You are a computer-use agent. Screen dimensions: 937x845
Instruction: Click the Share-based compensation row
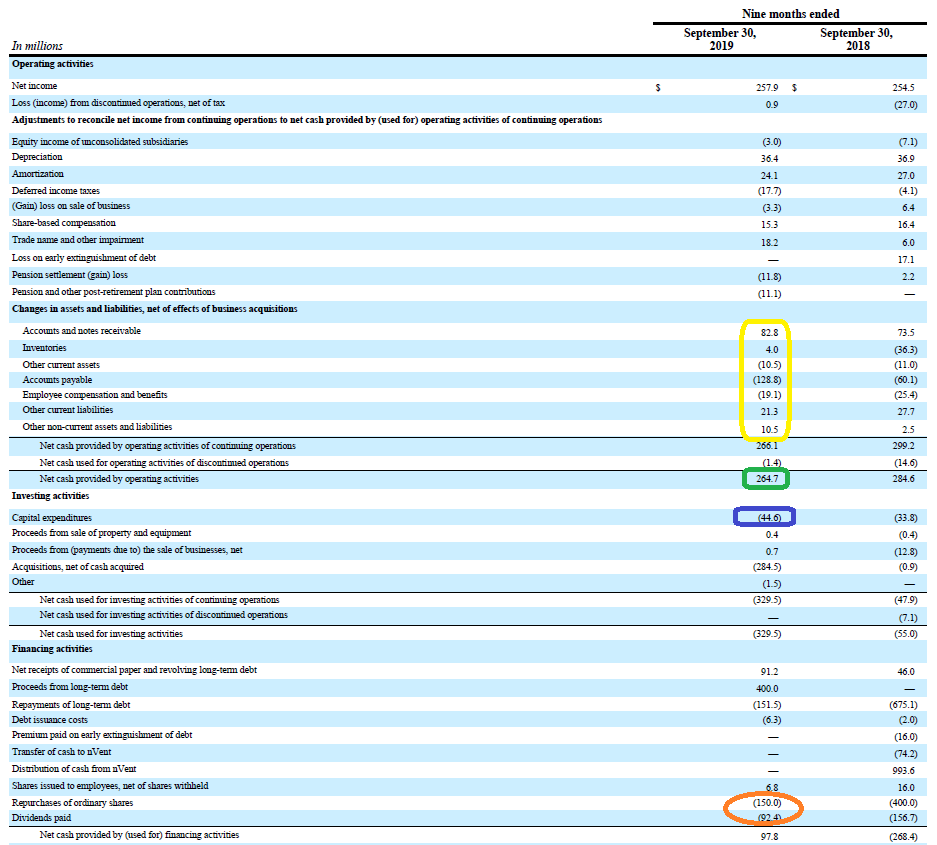[65, 222]
